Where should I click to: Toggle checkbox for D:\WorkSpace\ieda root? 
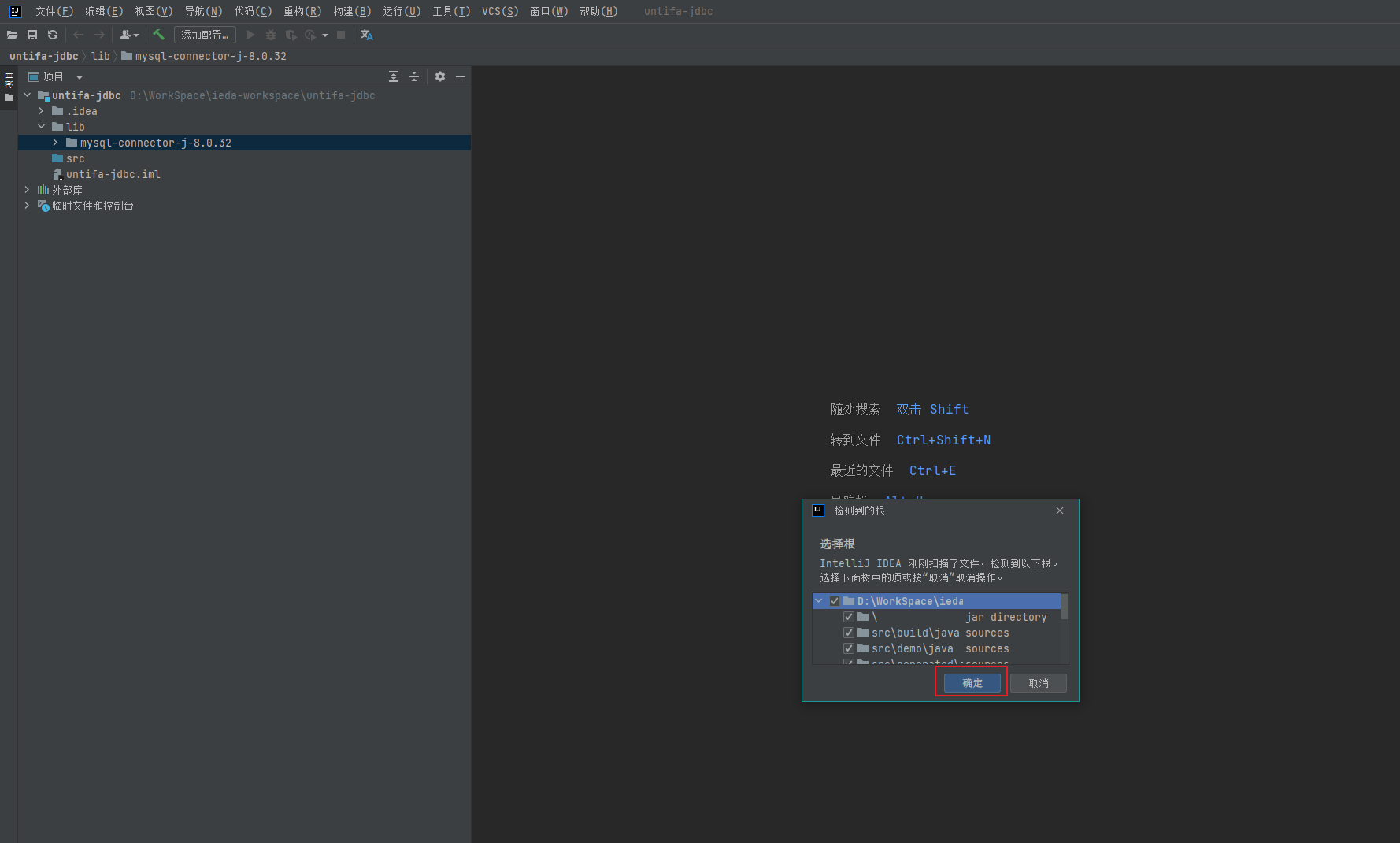[835, 601]
